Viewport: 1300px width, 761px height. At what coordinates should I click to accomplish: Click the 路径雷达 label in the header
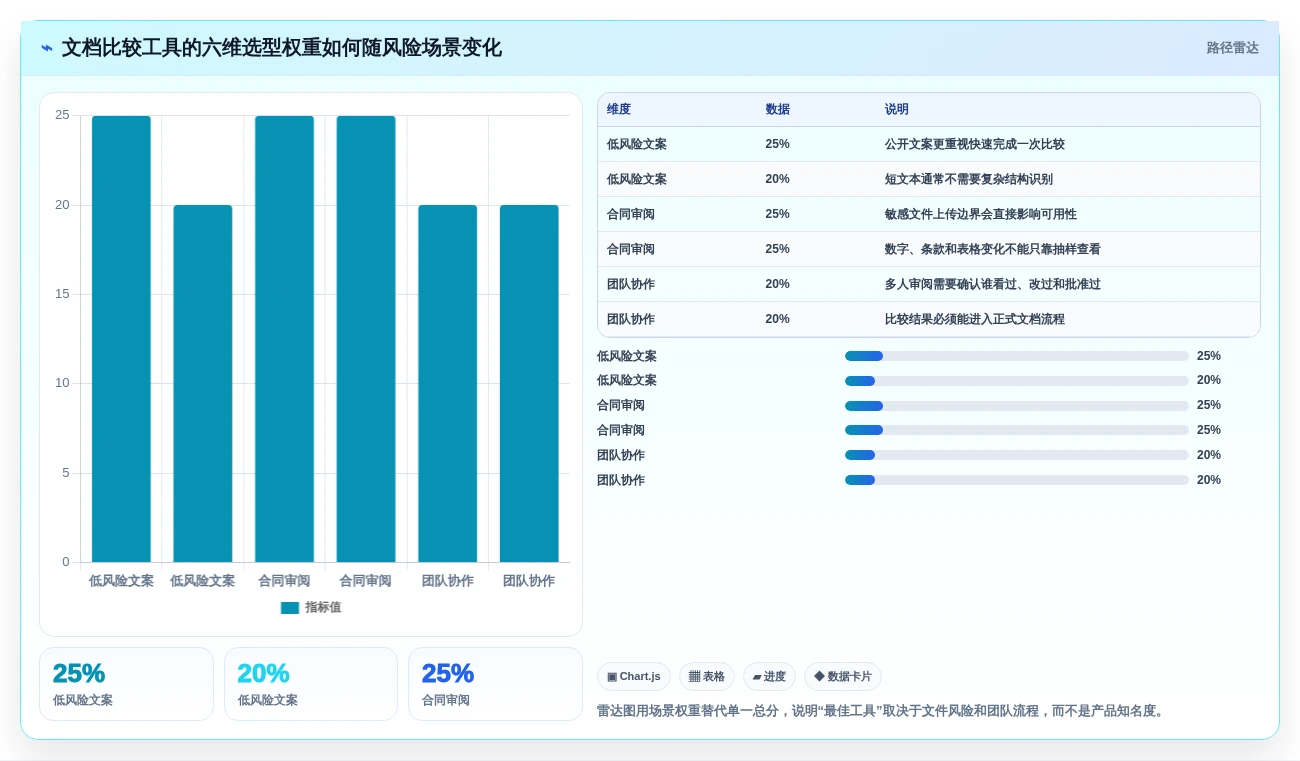click(1232, 48)
